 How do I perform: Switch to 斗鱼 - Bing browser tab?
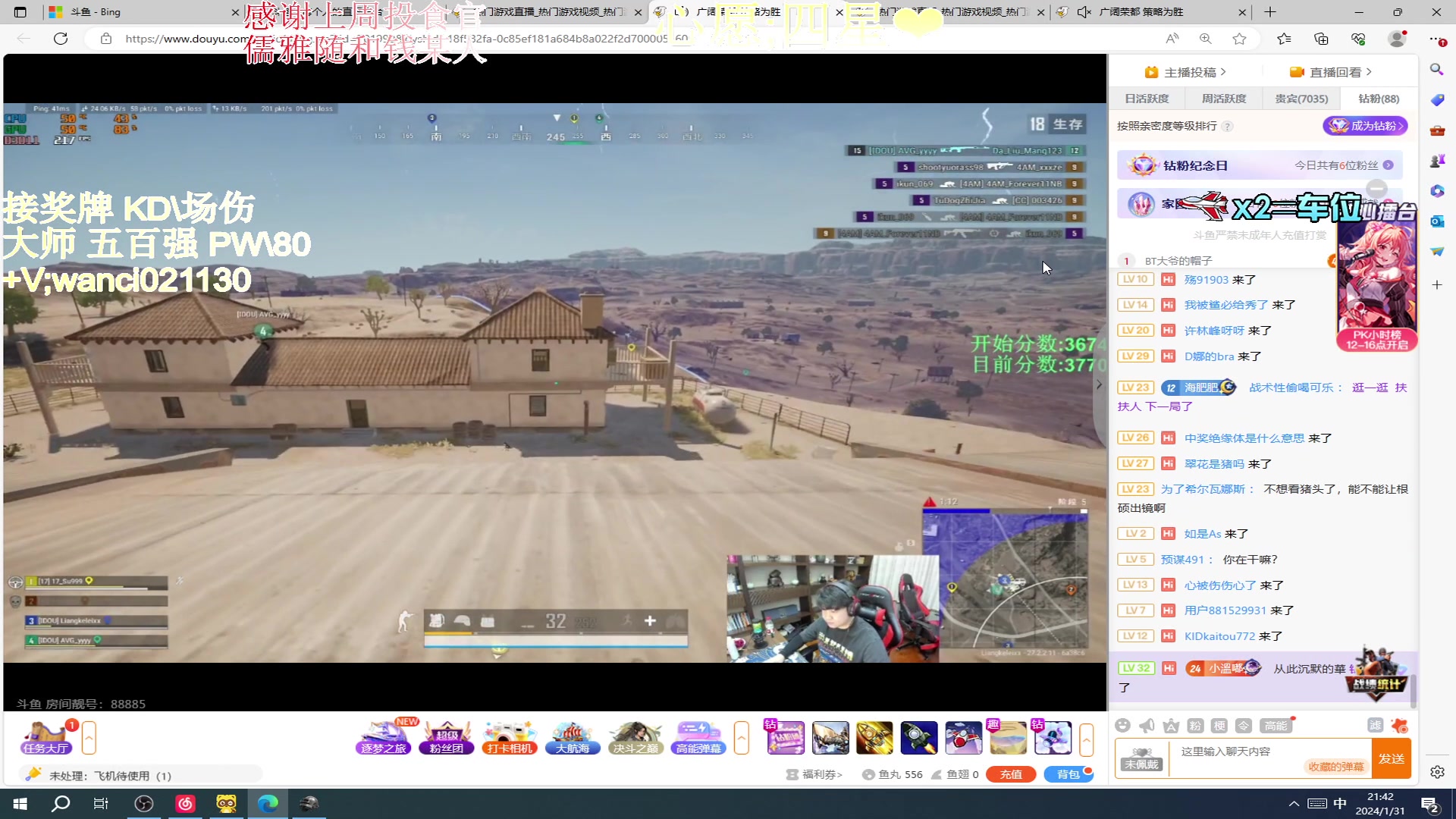point(142,12)
